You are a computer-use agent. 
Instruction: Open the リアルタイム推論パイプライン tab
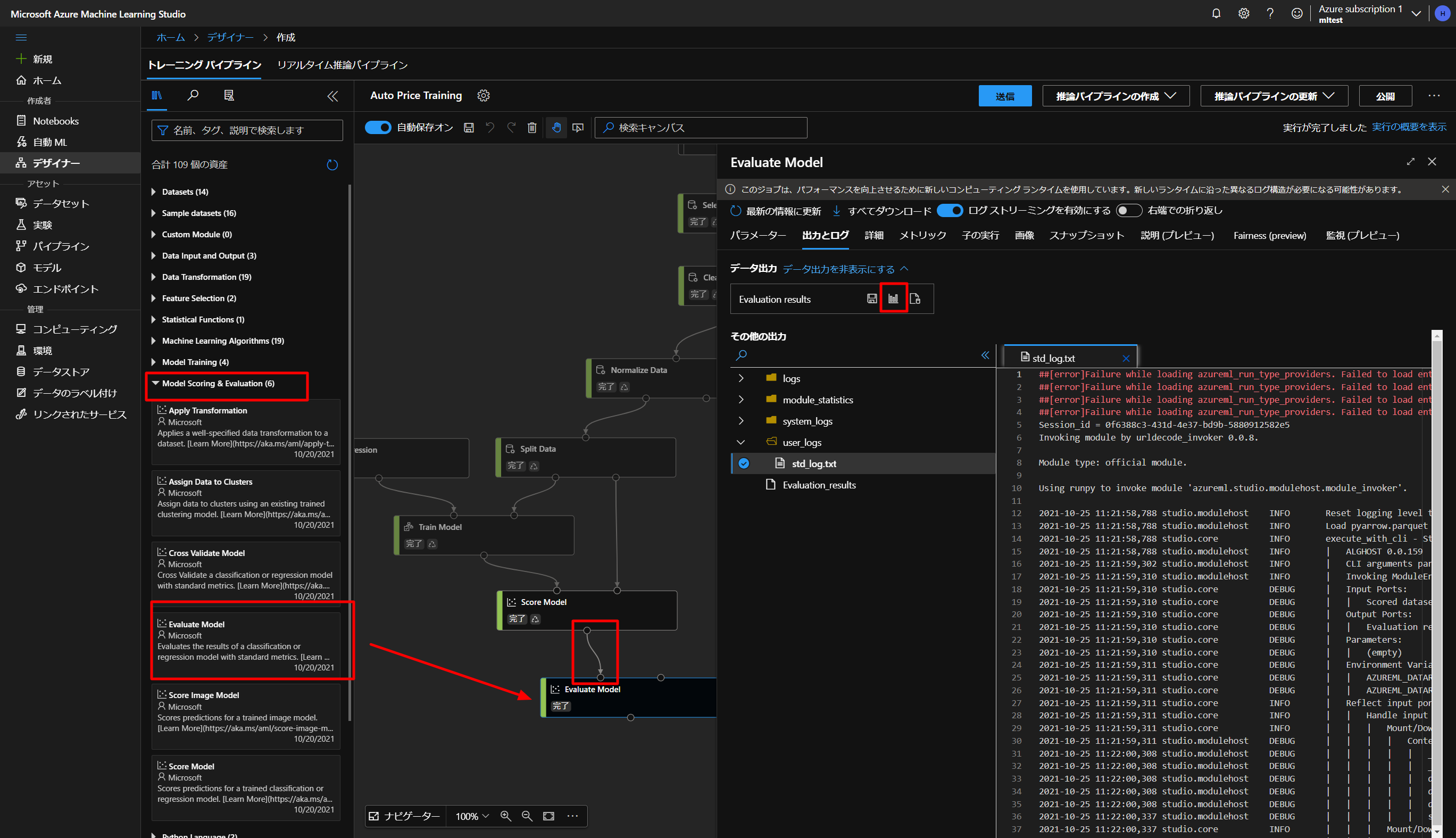342,65
